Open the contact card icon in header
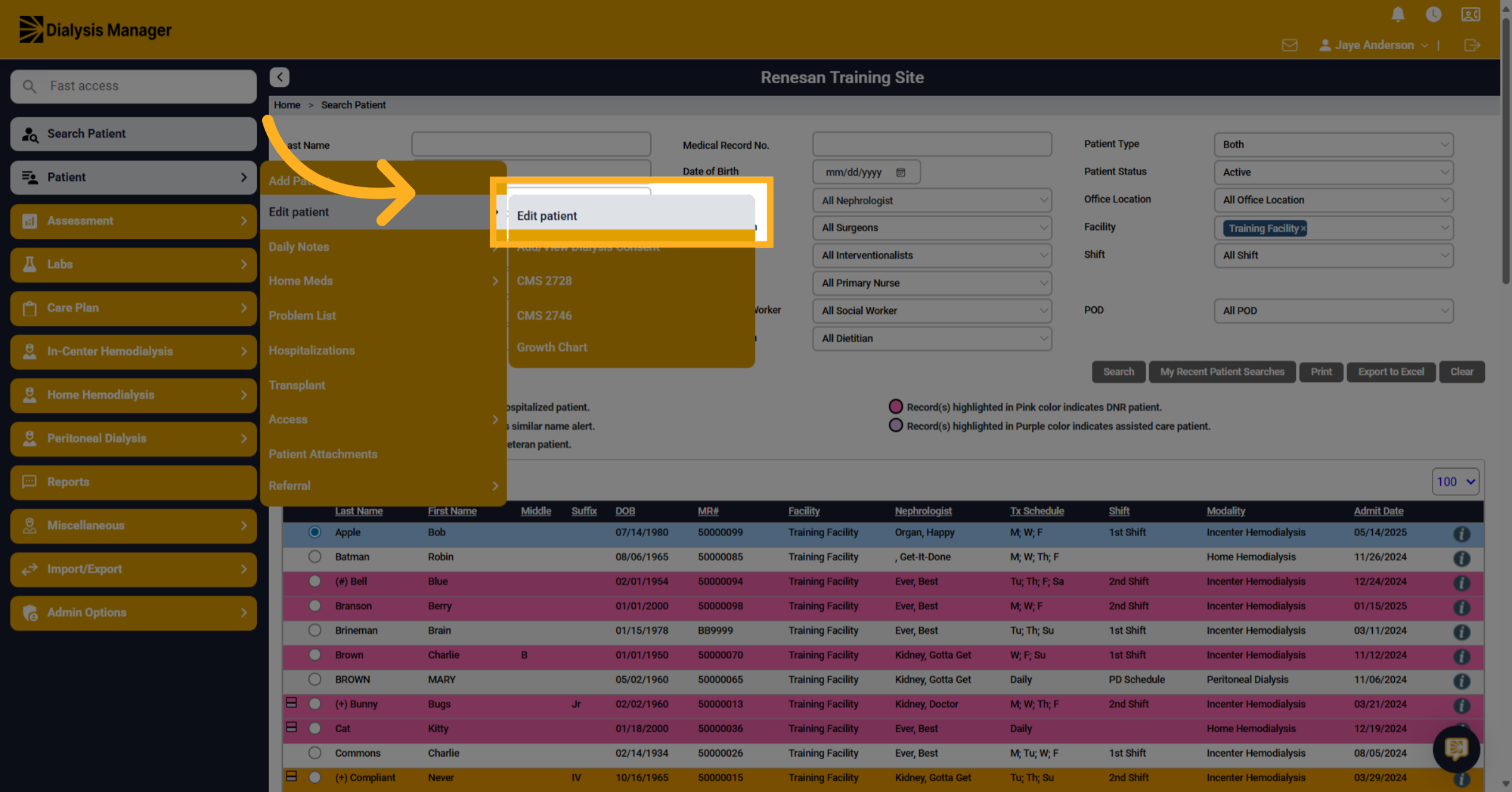Viewport: 1512px width, 792px height. pyautogui.click(x=1470, y=14)
